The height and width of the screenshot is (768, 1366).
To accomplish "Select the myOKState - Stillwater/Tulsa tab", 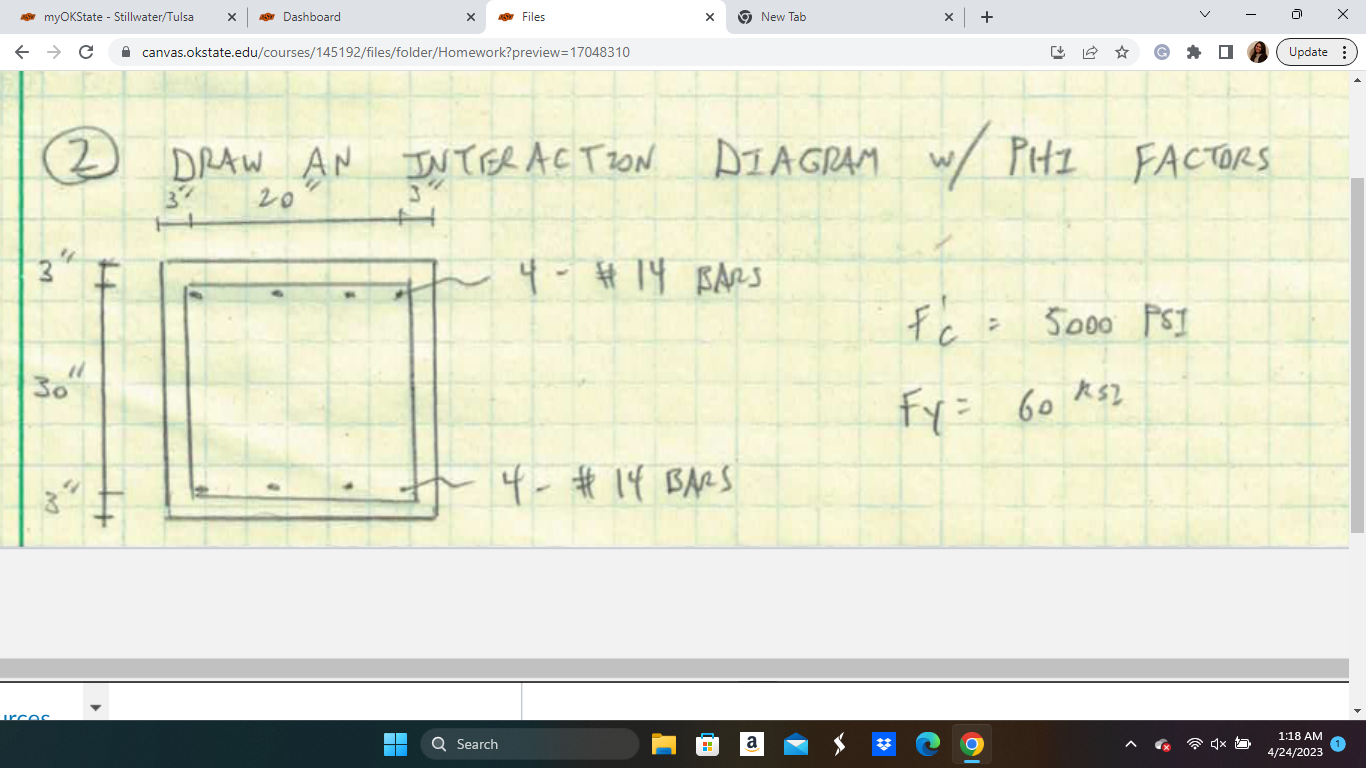I will point(120,16).
